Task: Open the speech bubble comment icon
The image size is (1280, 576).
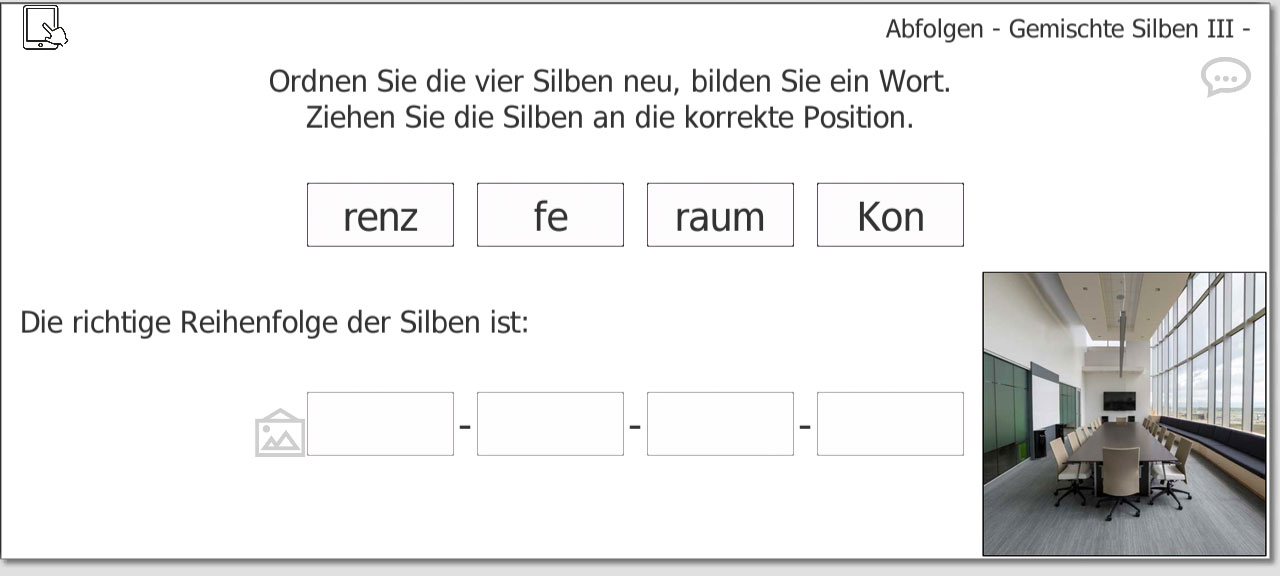Action: click(1225, 77)
